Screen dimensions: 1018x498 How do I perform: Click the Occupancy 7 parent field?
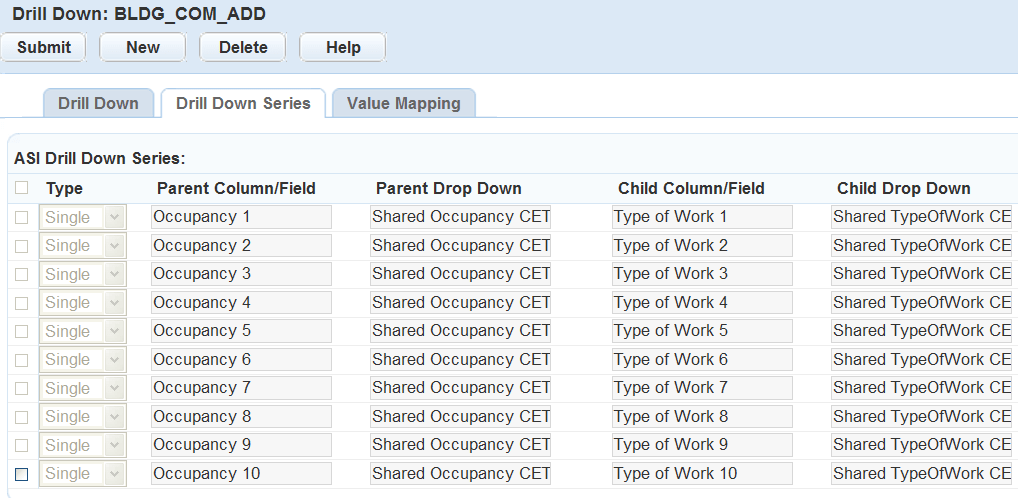241,388
